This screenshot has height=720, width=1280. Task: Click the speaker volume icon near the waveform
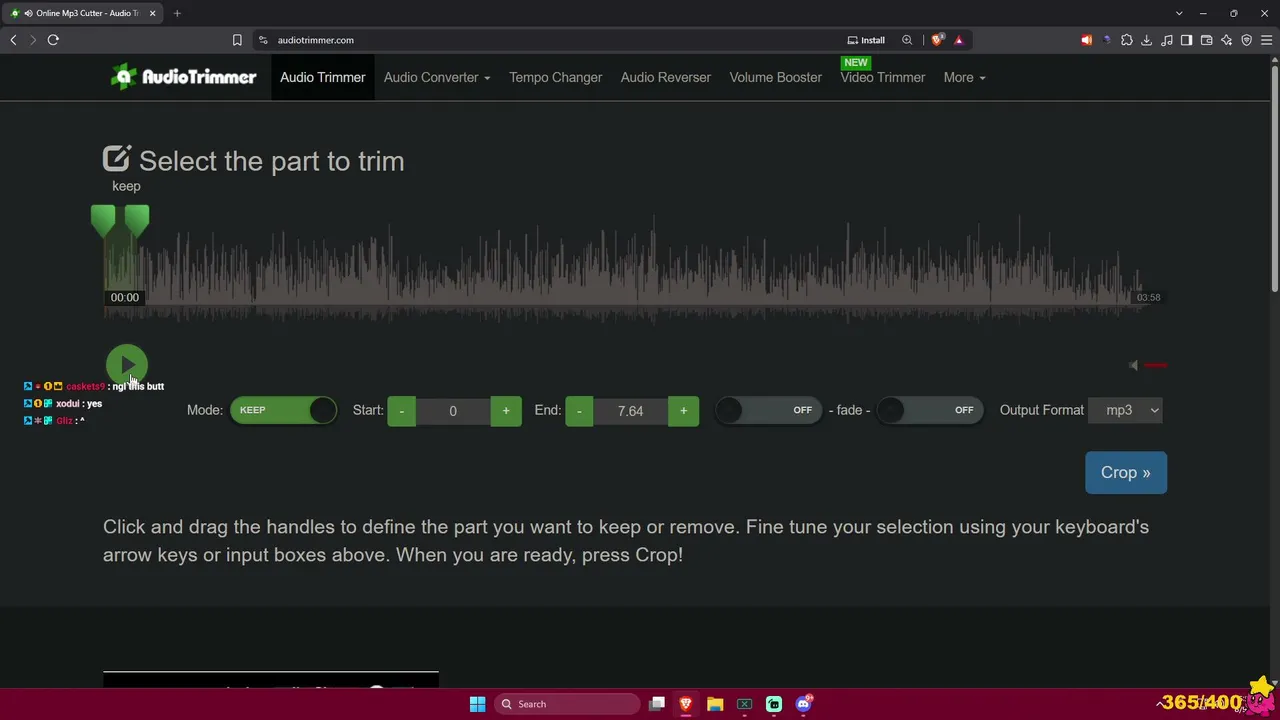1133,365
